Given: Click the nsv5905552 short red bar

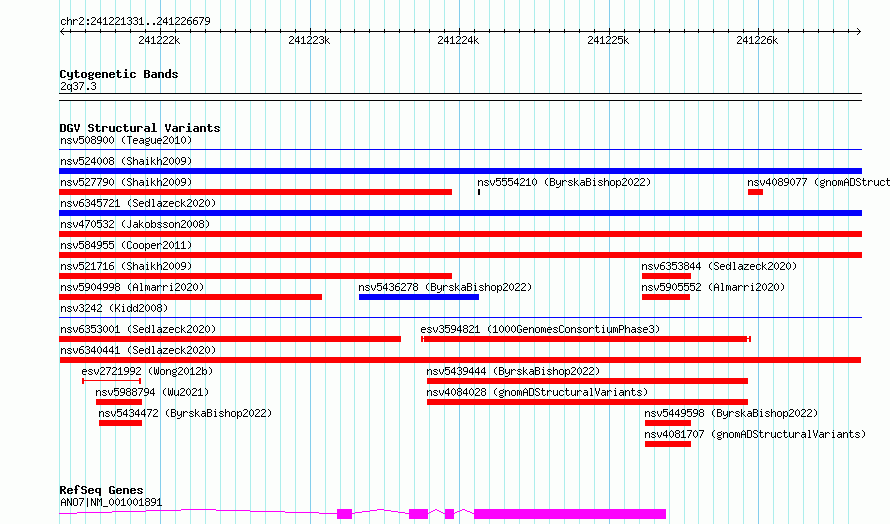Looking at the screenshot, I should coord(666,297).
